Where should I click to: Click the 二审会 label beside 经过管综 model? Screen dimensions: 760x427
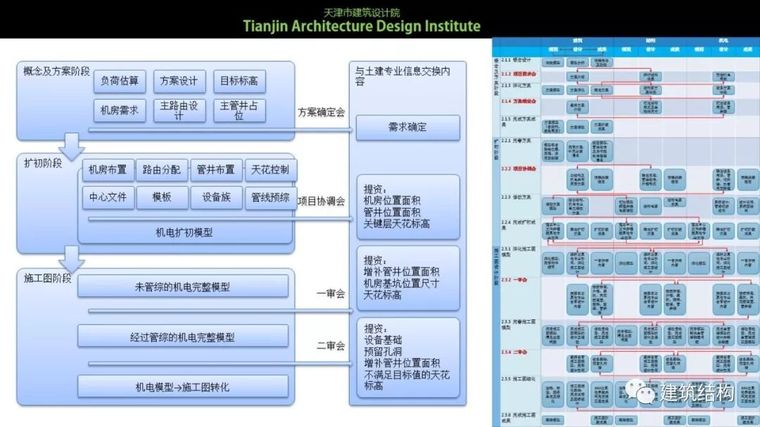coord(331,346)
